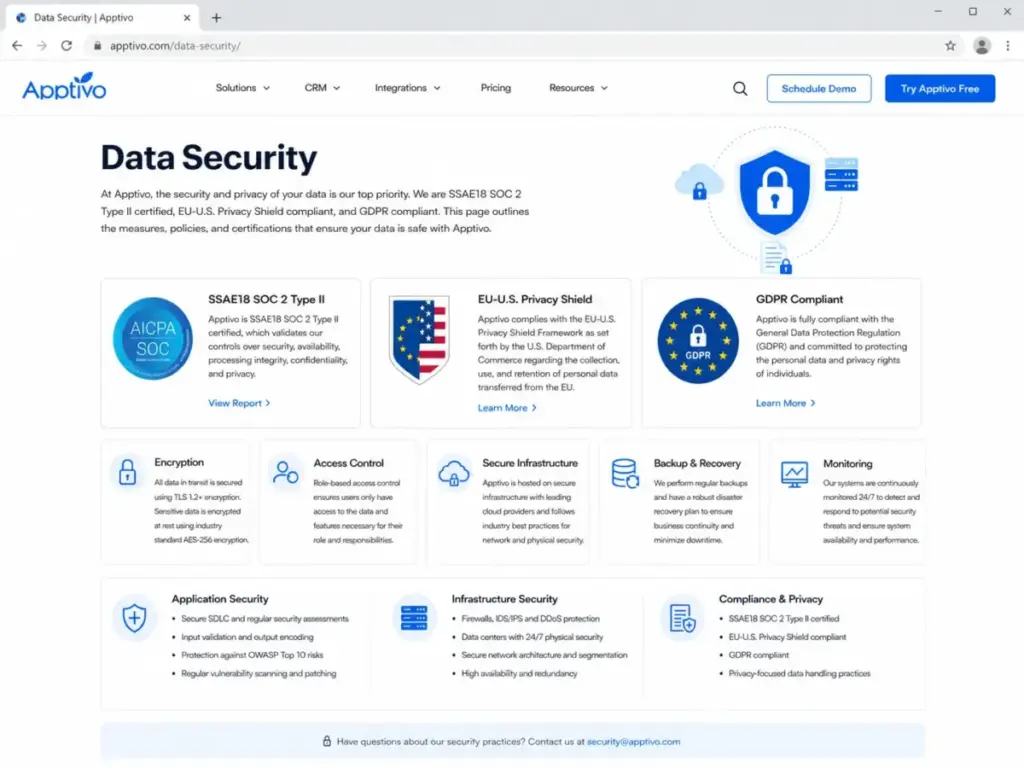The image size is (1024, 768).
Task: Click the Monitoring screen icon
Action: [794, 474]
